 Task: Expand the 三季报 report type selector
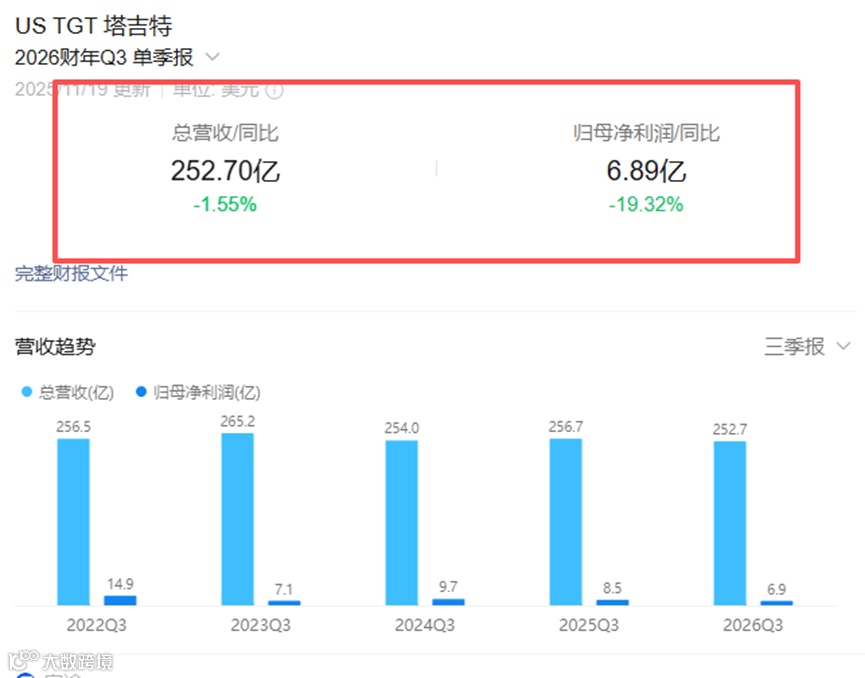tap(808, 346)
